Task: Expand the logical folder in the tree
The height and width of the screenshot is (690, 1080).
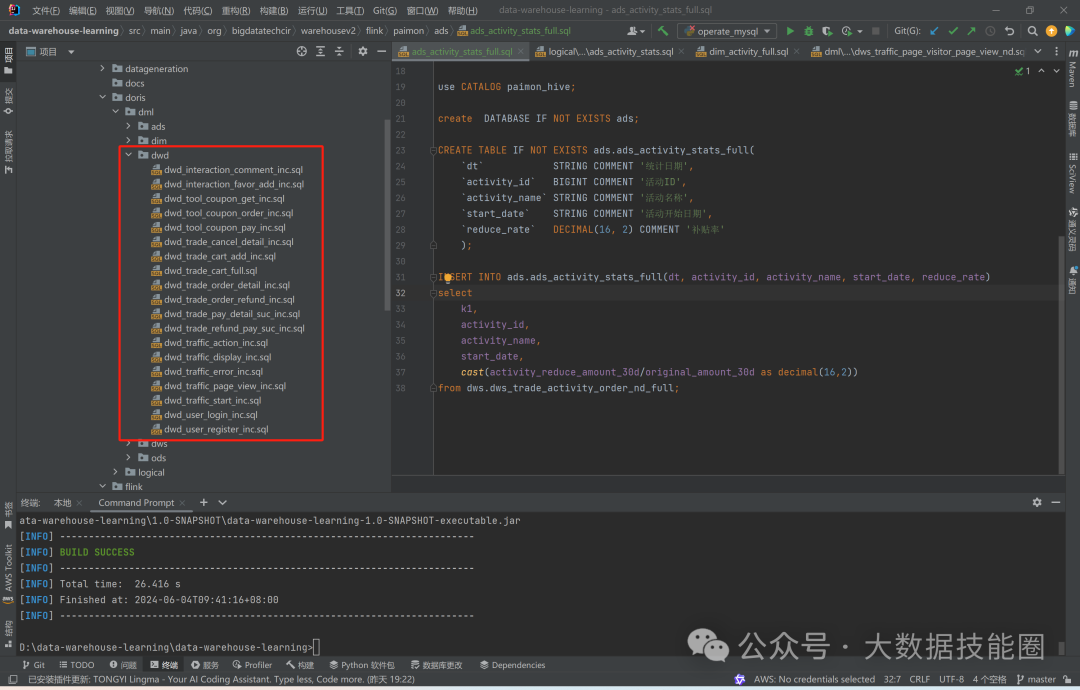Action: click(116, 472)
